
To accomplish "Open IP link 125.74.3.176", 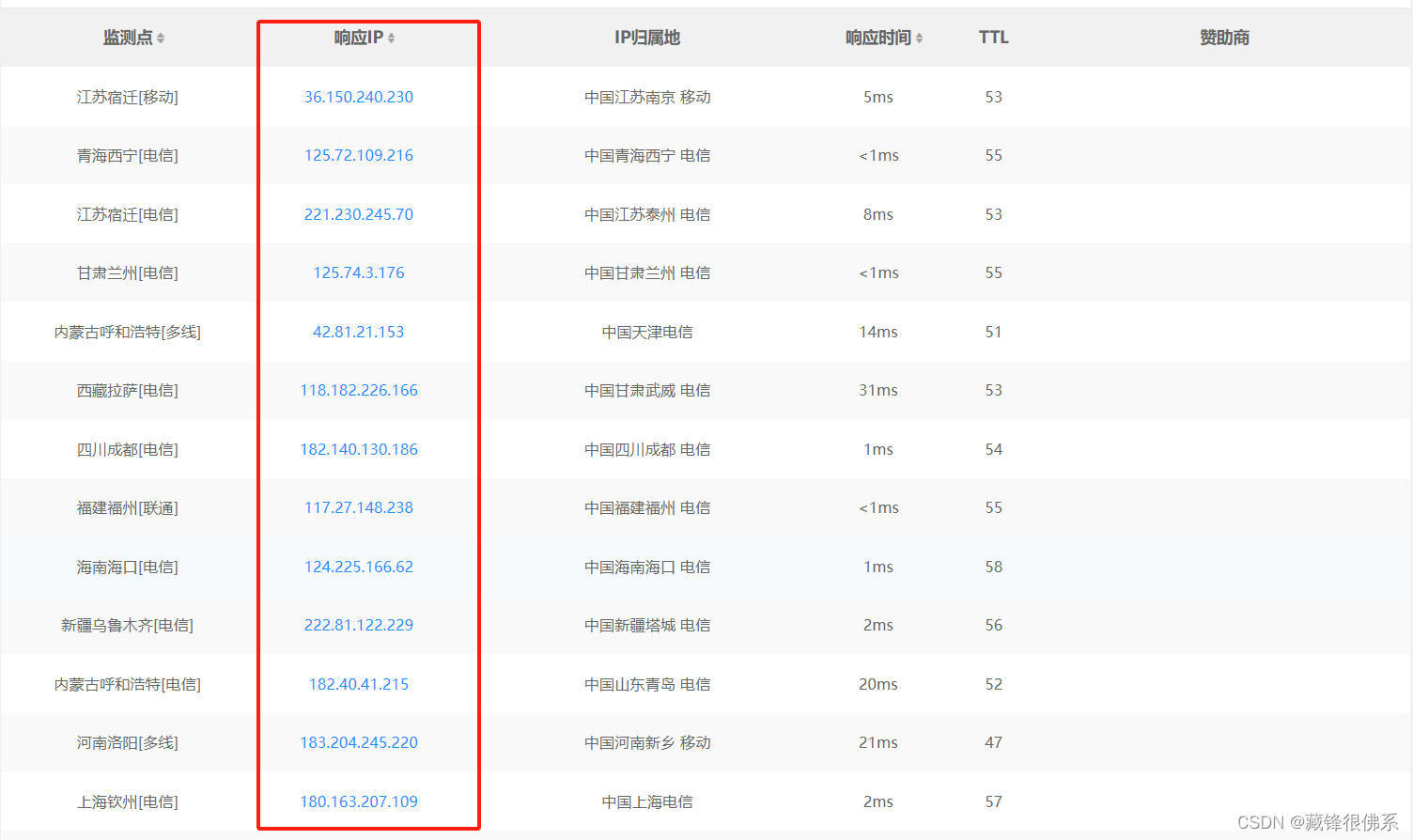I will 359,272.
